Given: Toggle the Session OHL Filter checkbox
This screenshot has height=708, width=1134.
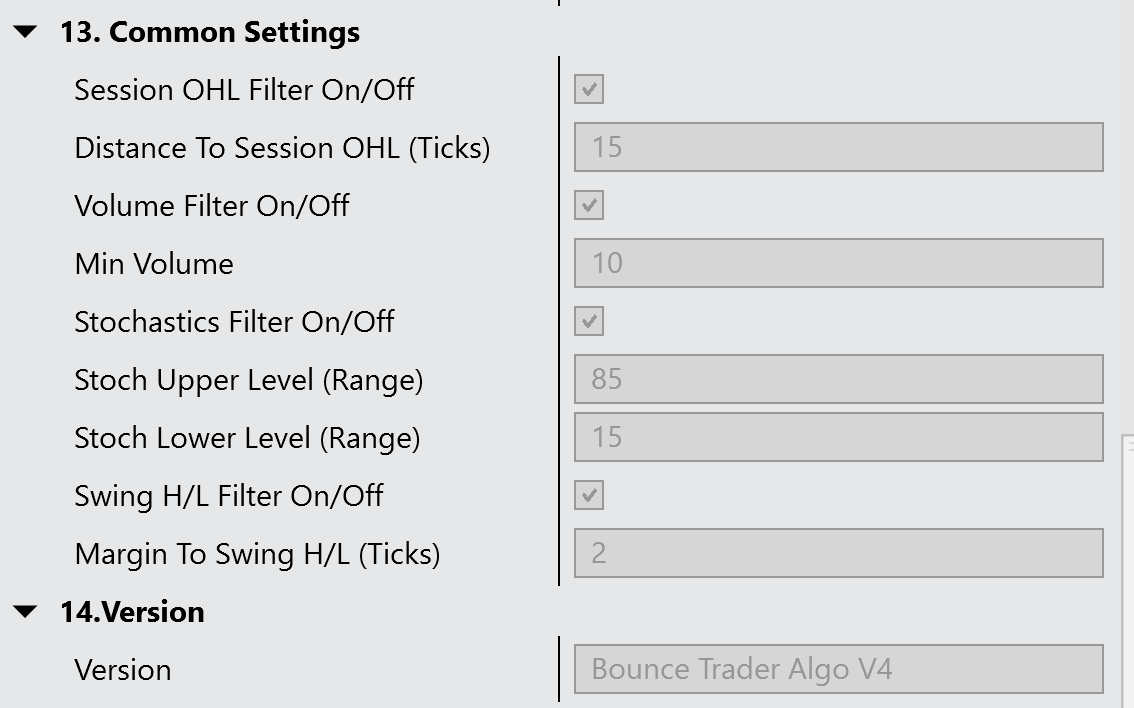Looking at the screenshot, I should (x=589, y=90).
